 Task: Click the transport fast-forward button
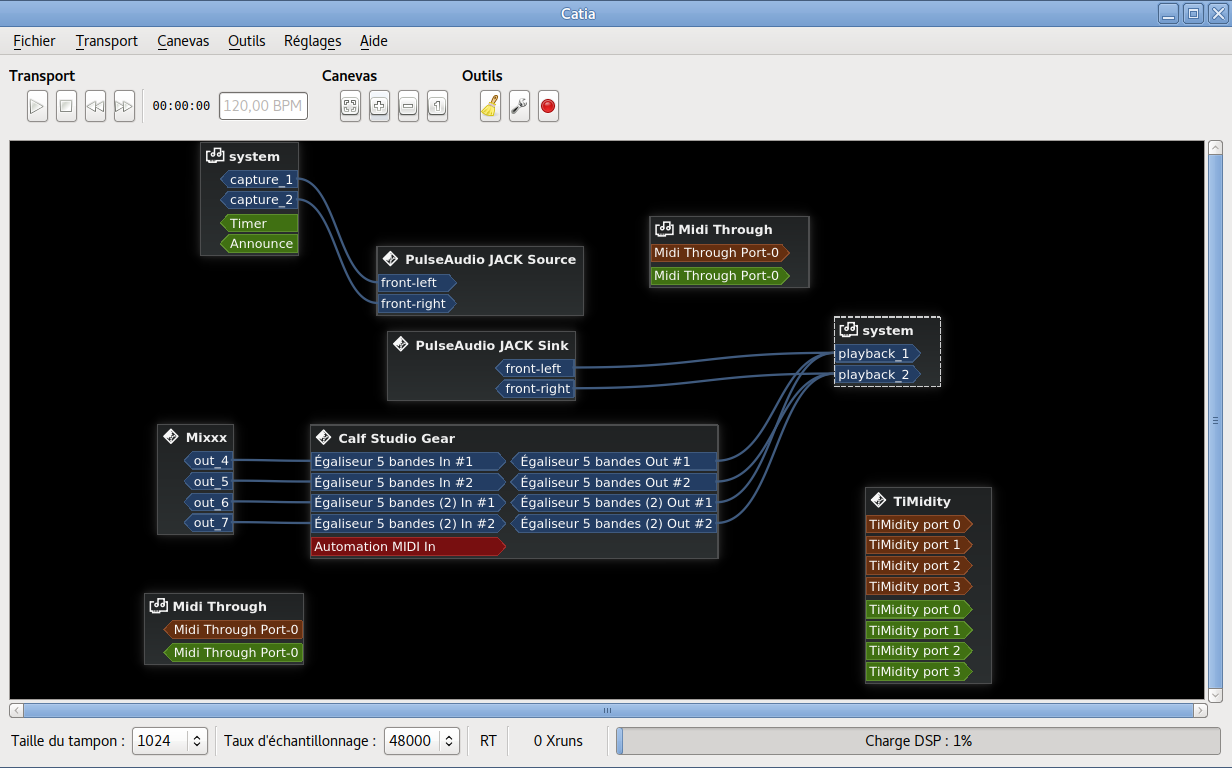click(x=124, y=106)
